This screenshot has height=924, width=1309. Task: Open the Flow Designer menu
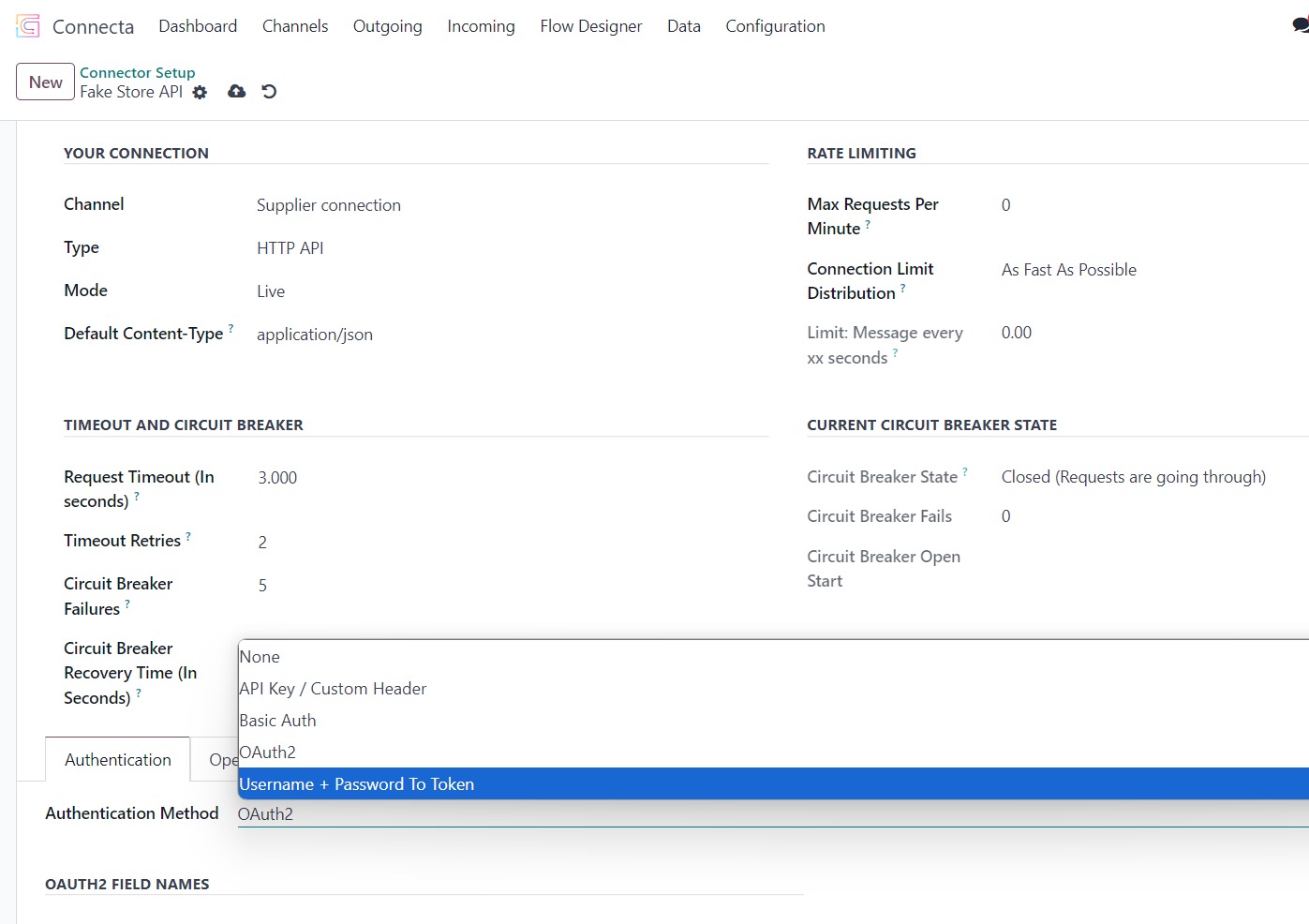(x=590, y=26)
